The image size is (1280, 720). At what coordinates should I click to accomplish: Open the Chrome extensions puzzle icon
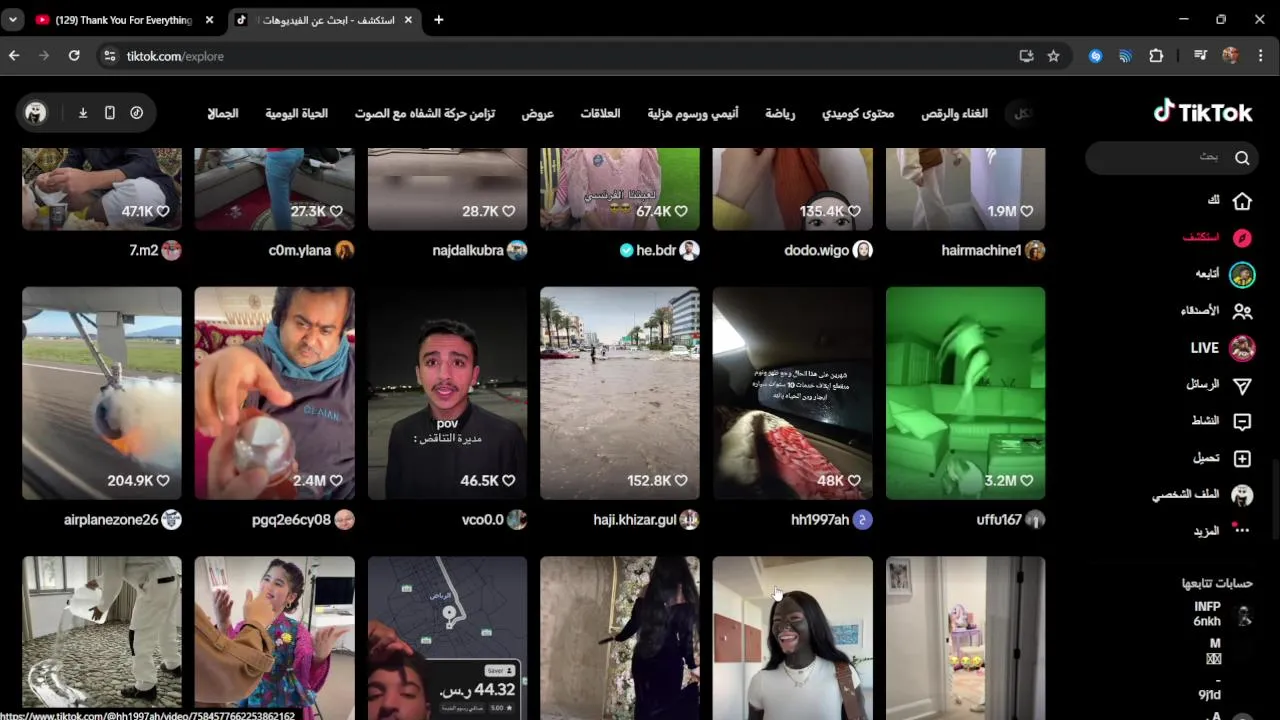click(x=1156, y=56)
